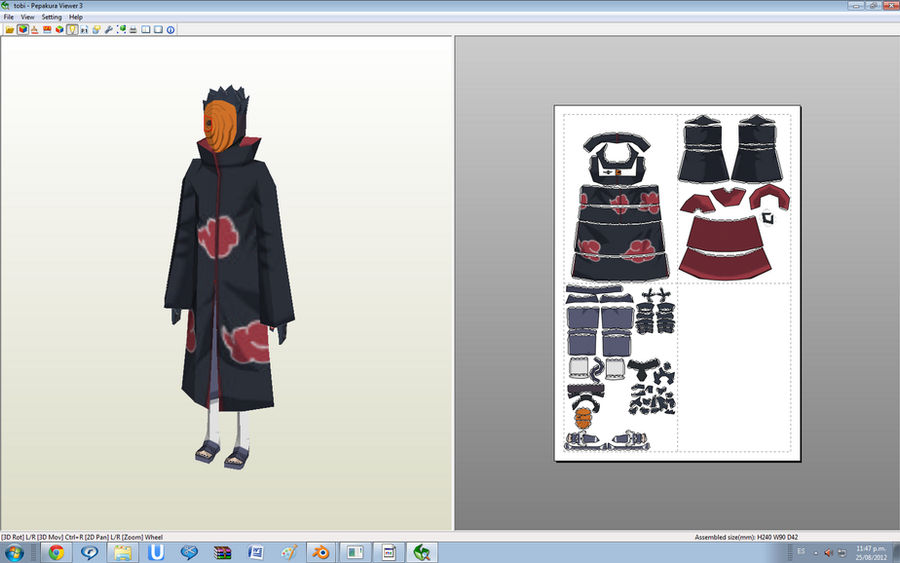Click the ES language indicator
This screenshot has width=900, height=563.
pos(801,552)
